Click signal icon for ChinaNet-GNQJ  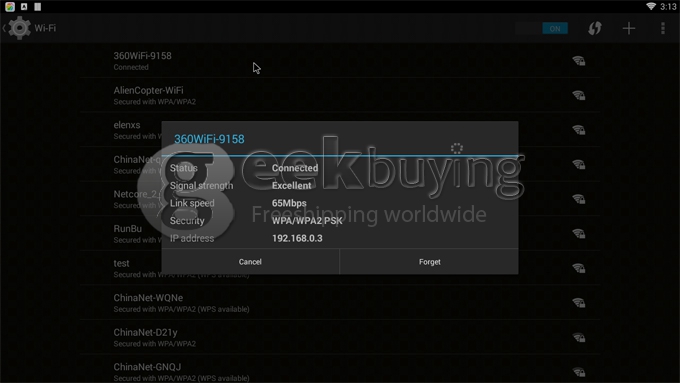coord(579,372)
